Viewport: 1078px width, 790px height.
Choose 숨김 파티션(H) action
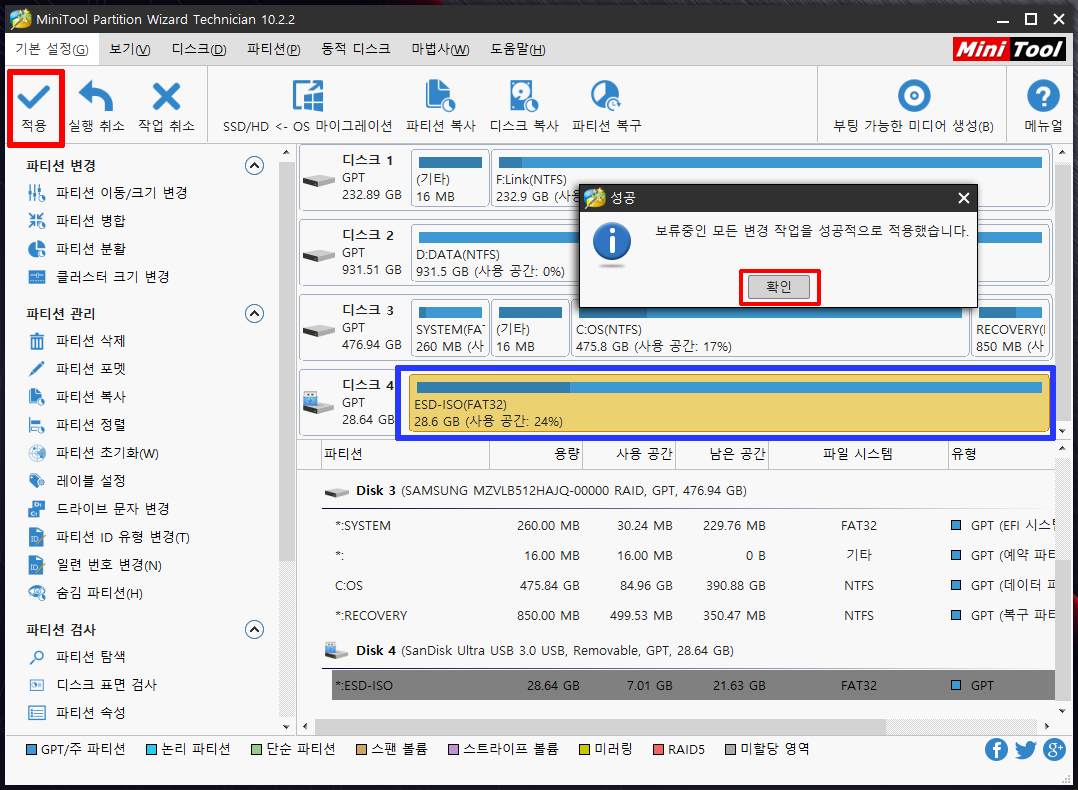click(x=85, y=593)
